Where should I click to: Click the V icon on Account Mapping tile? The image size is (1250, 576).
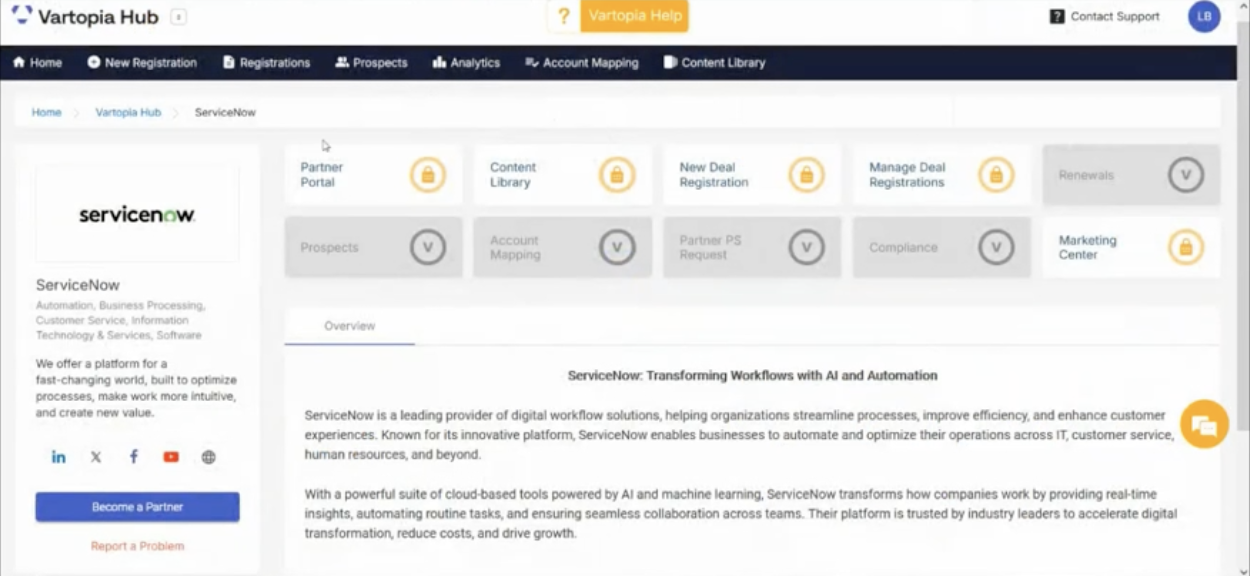pyautogui.click(x=617, y=247)
